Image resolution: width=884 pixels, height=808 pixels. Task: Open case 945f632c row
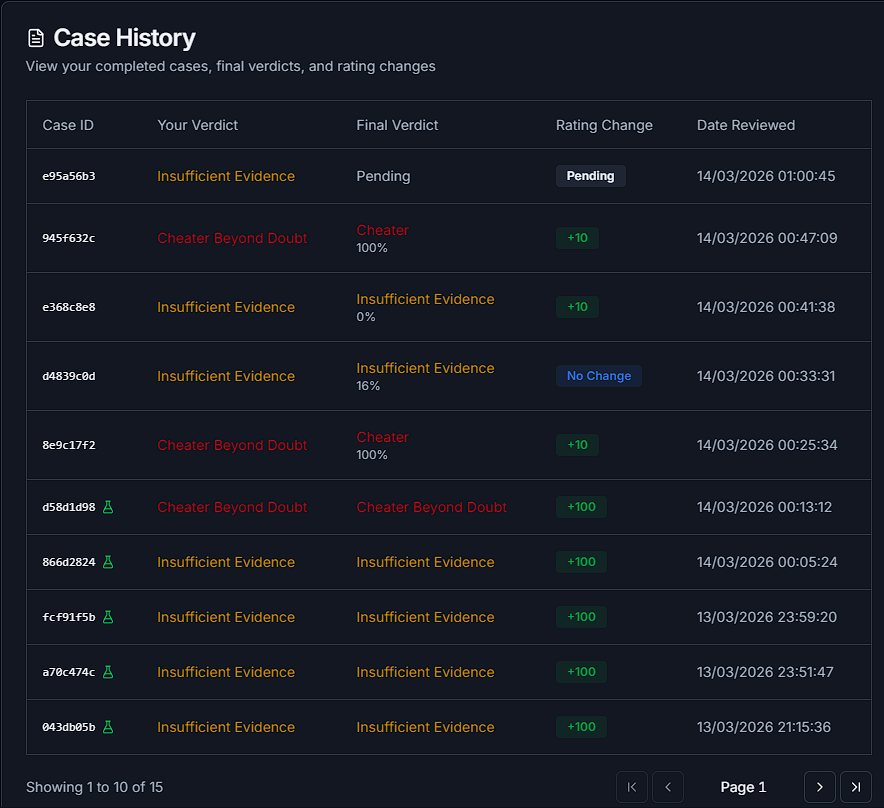(69, 238)
